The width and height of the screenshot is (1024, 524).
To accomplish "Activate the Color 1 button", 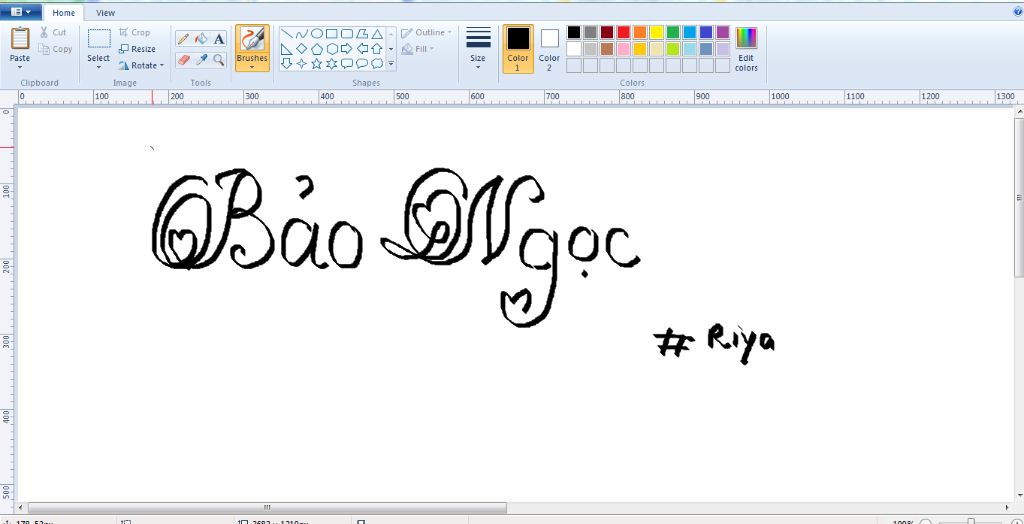I will point(518,48).
